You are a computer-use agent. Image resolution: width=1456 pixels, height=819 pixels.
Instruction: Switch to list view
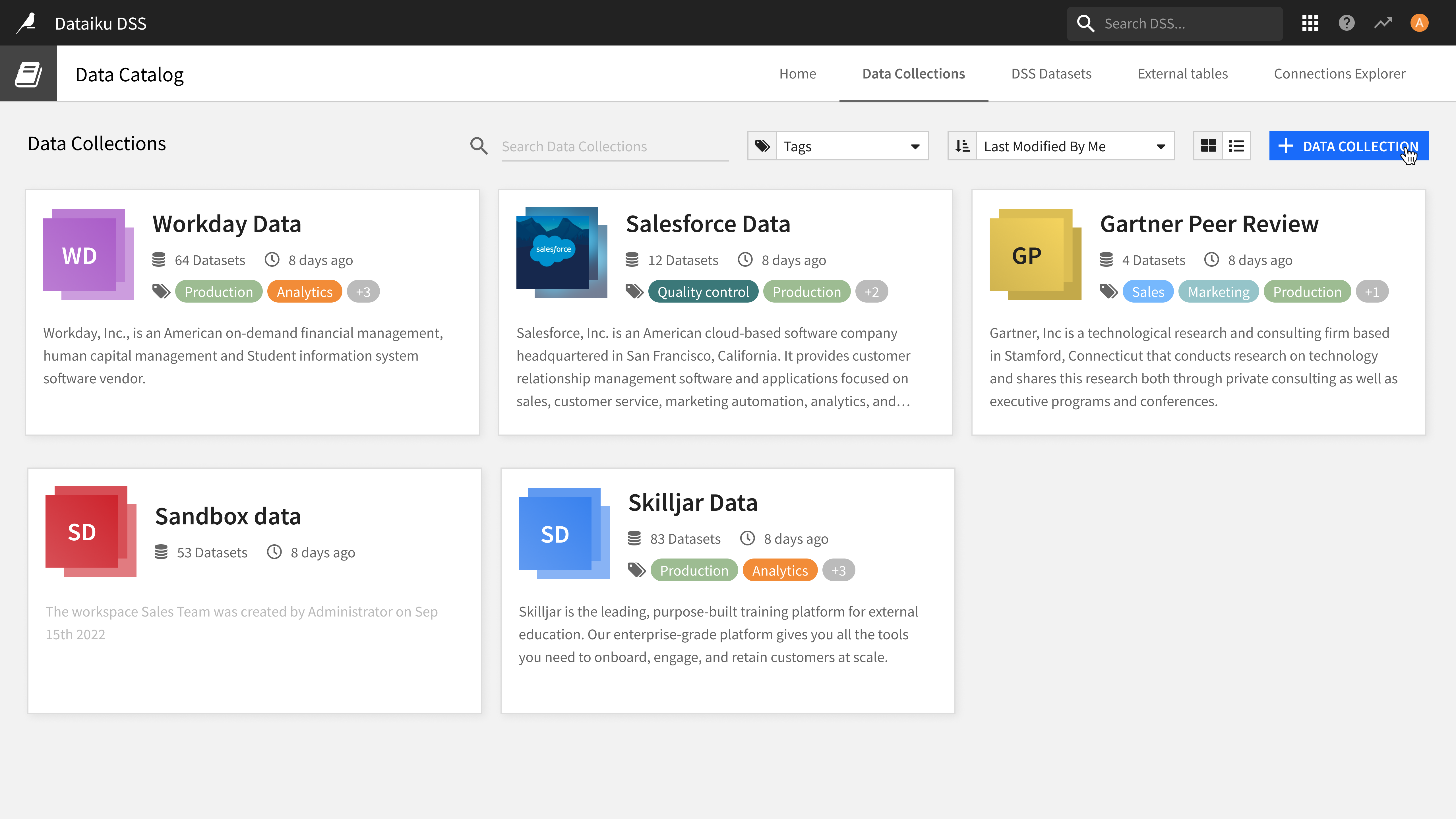1237,146
